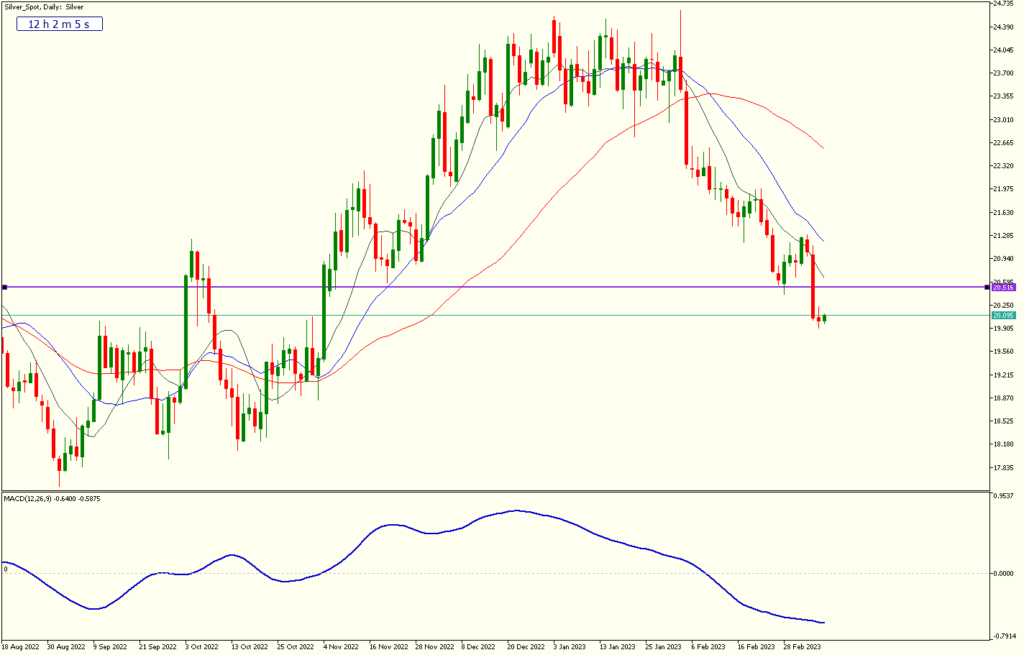Select the purple horizontal level line
Image resolution: width=1024 pixels, height=655 pixels.
500,287
